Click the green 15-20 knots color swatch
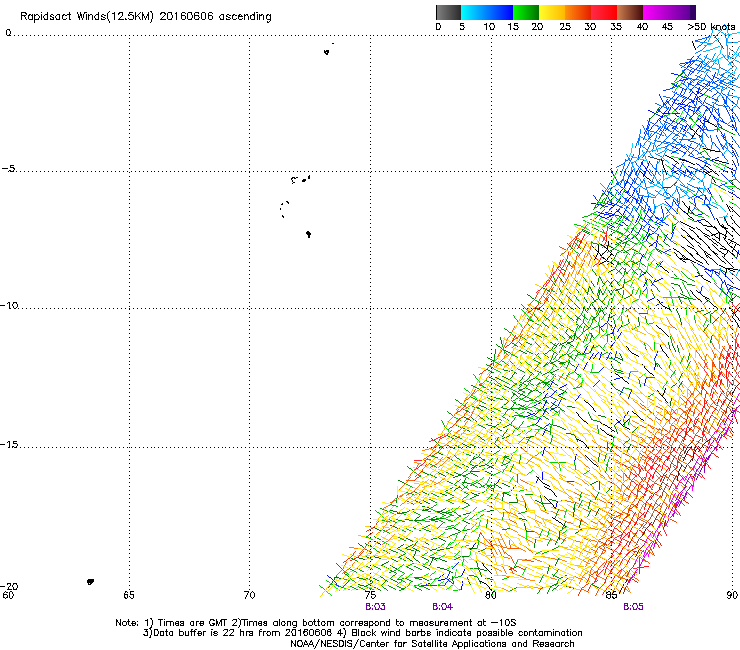The image size is (740, 650). click(x=526, y=12)
